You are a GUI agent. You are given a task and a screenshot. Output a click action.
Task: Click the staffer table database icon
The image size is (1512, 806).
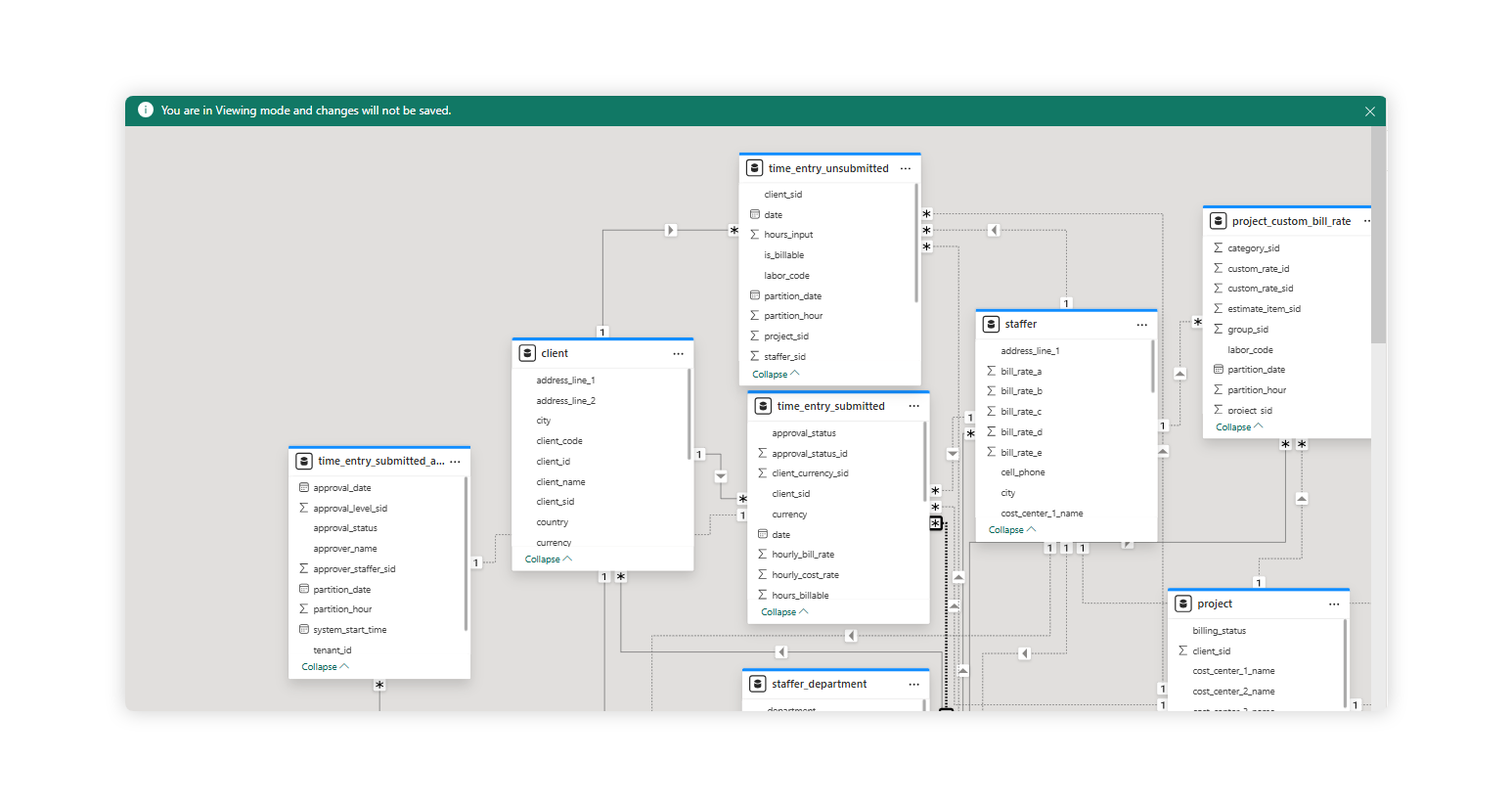coord(991,324)
